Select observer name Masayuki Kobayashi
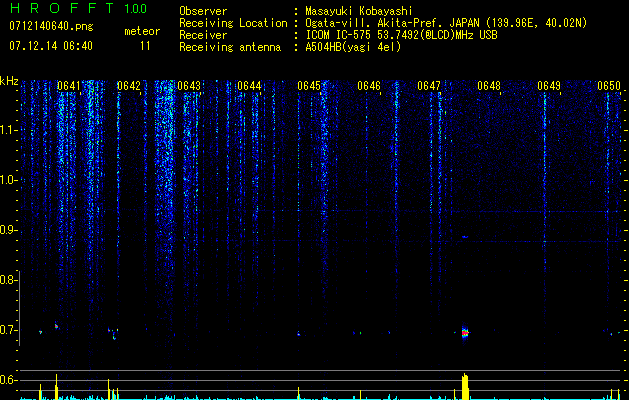 [359, 11]
